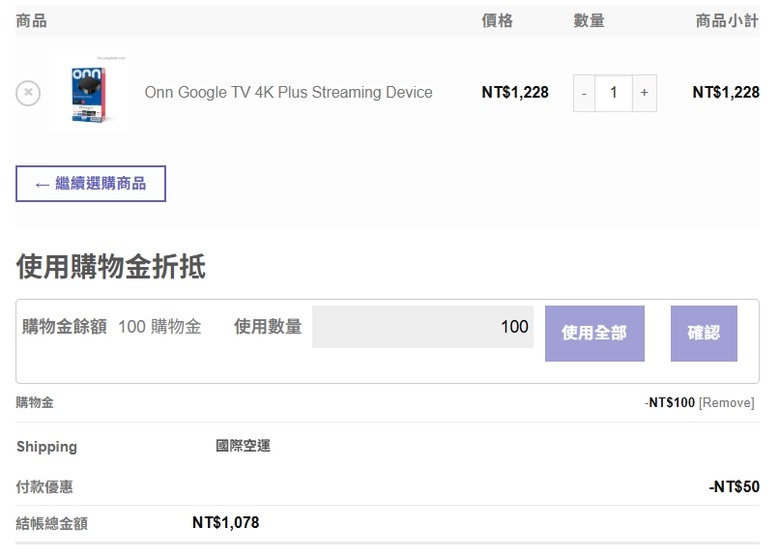The image size is (780, 556).
Task: Select the Shipping label
Action: click(47, 447)
